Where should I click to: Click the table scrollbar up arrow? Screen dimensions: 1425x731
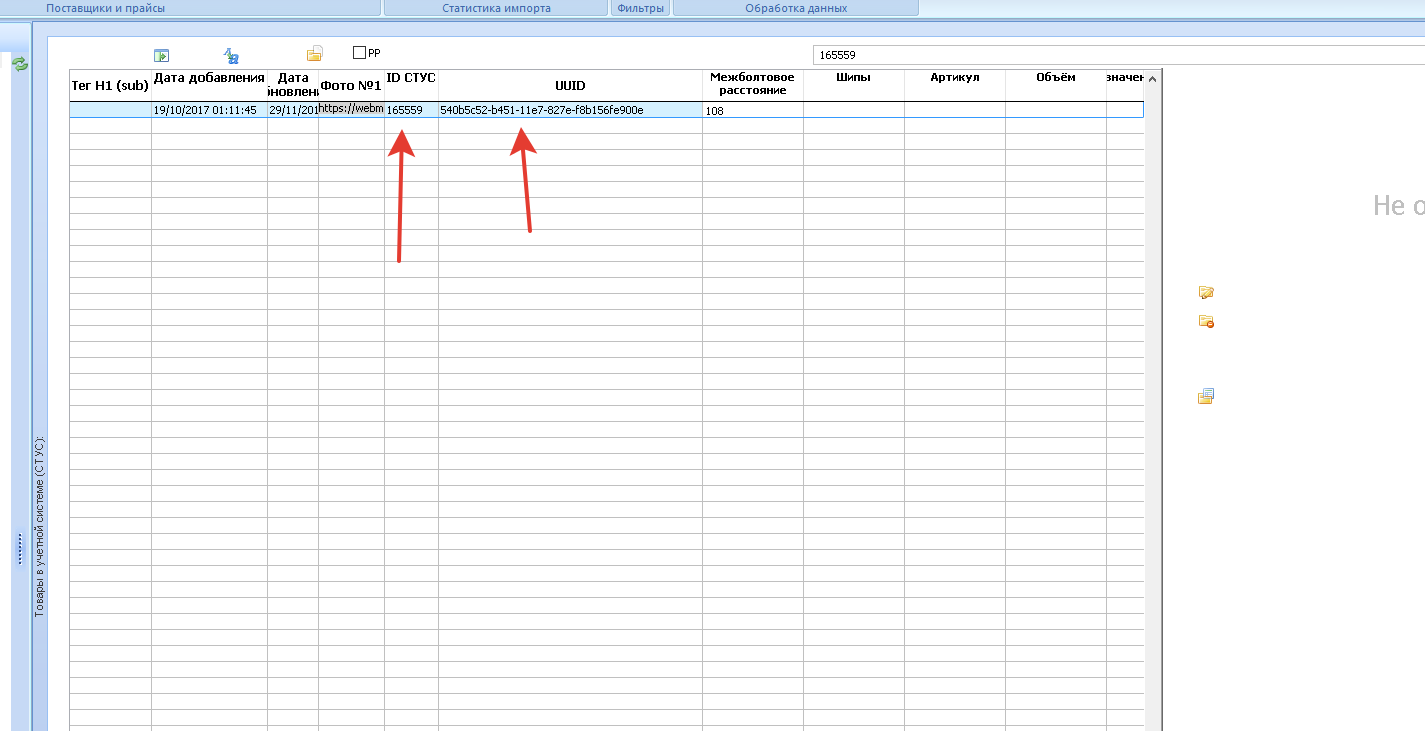1152,79
